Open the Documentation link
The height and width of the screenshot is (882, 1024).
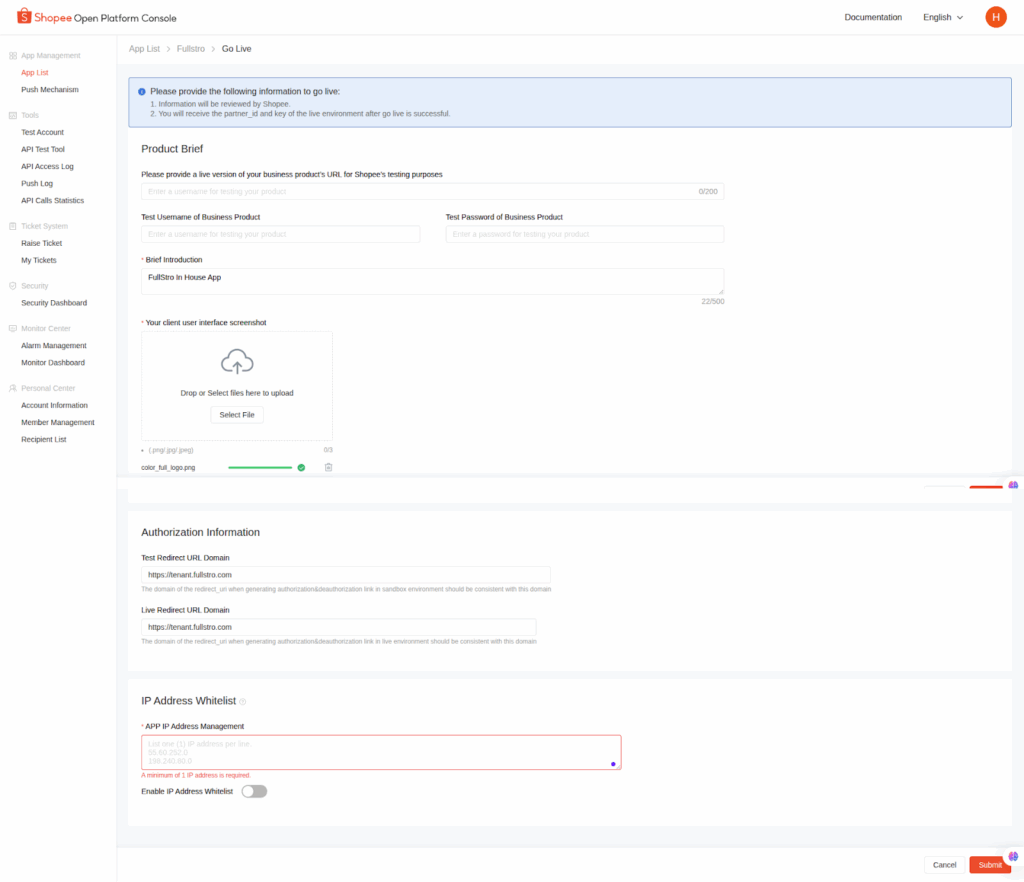pos(873,17)
